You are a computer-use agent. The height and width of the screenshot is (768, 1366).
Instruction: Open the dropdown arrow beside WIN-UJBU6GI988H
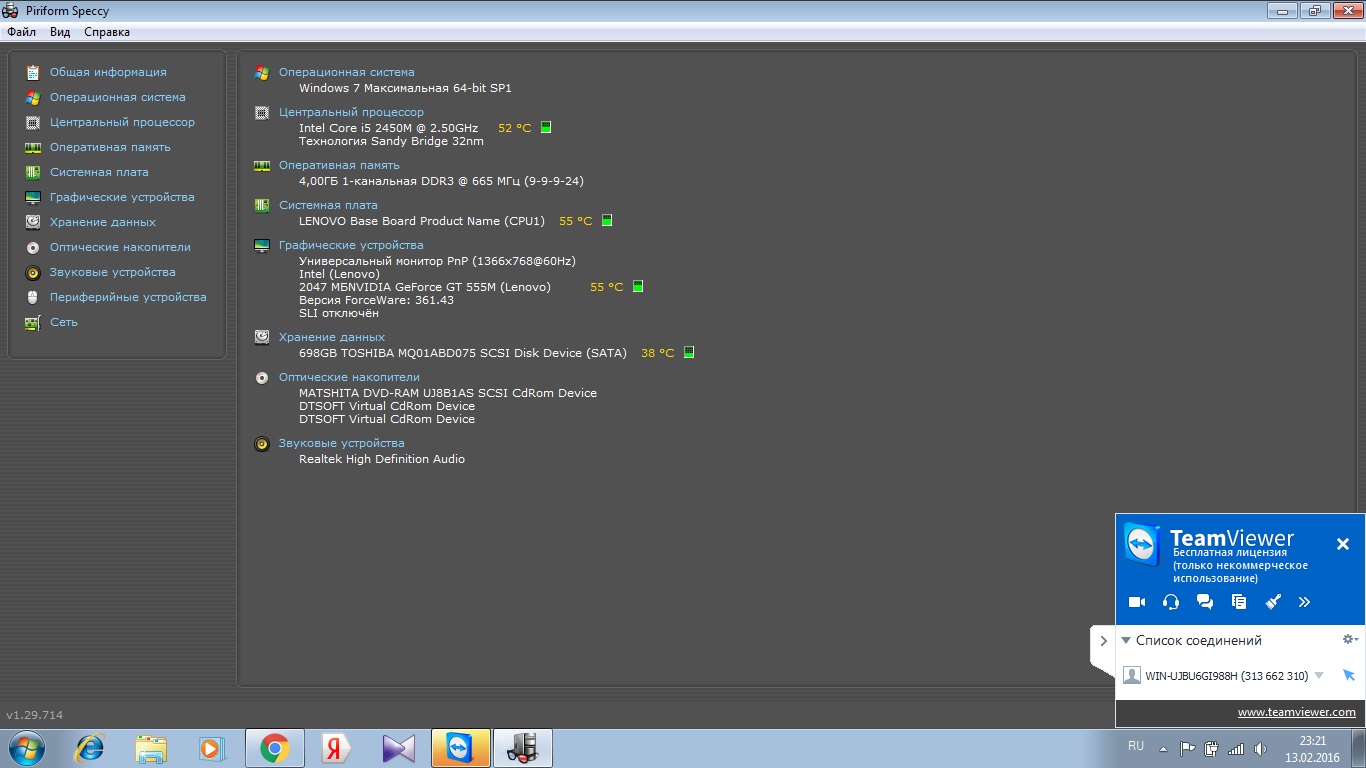pos(1319,676)
